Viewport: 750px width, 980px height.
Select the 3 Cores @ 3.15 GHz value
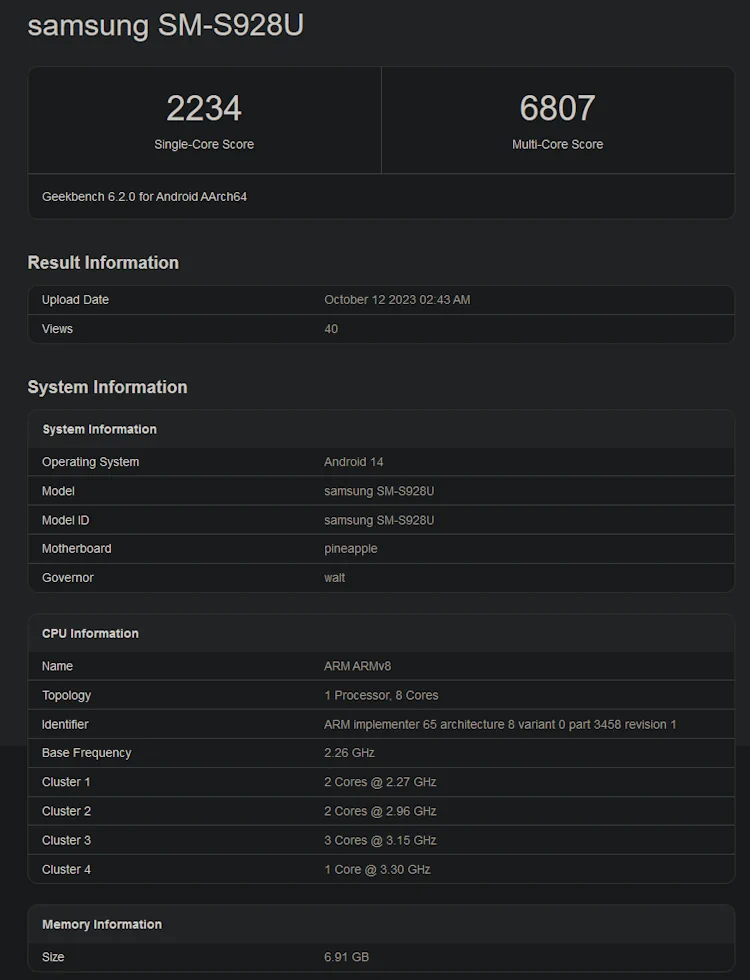pos(380,841)
